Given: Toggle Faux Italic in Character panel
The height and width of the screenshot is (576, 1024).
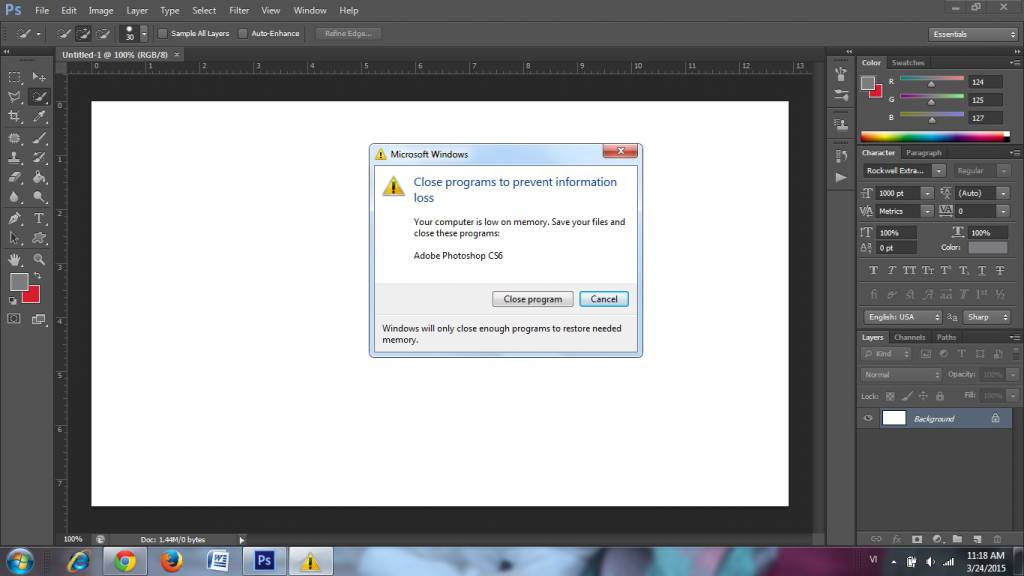Looking at the screenshot, I should tap(891, 270).
